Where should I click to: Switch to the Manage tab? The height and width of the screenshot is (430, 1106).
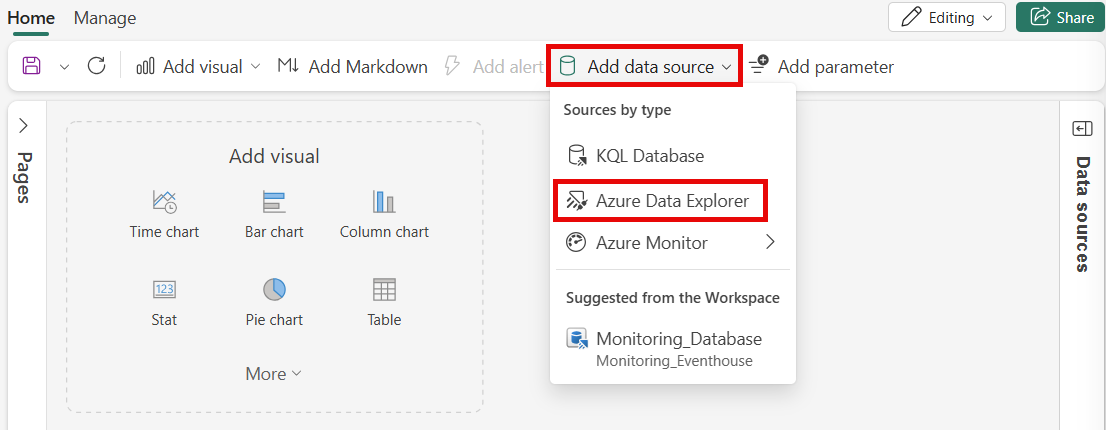coord(105,18)
